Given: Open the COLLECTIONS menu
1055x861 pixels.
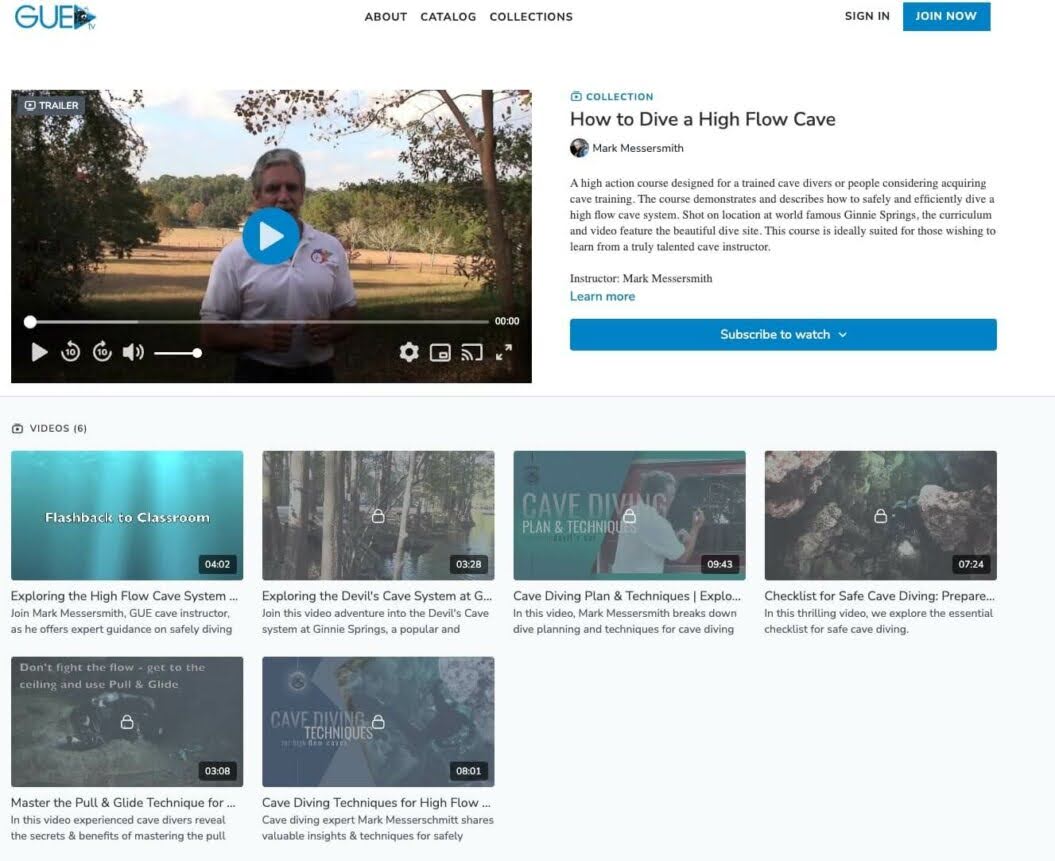Looking at the screenshot, I should [x=531, y=17].
